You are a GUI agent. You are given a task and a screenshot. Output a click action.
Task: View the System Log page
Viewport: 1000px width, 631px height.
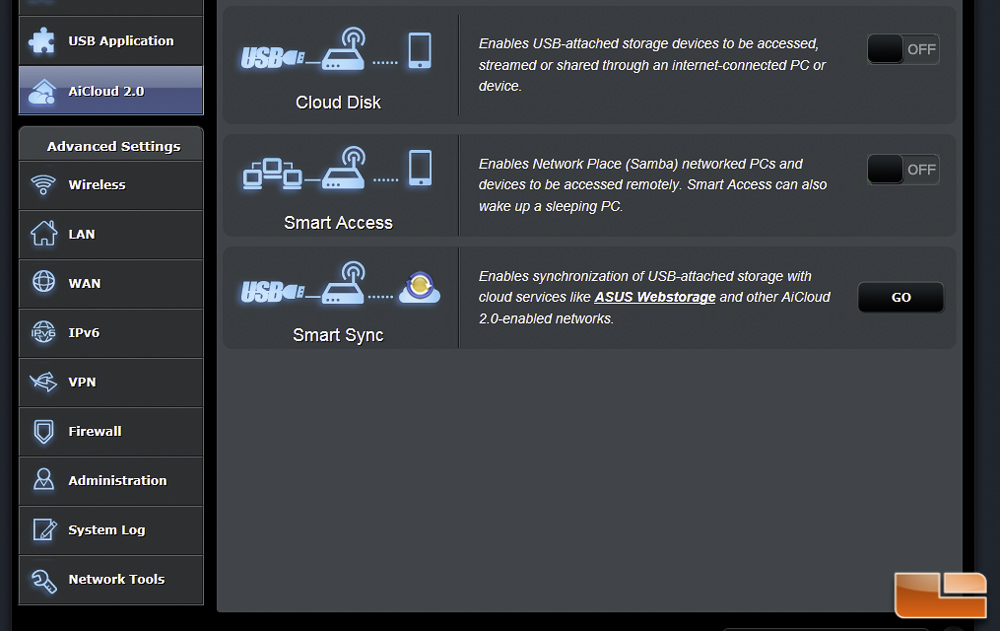pos(111,530)
